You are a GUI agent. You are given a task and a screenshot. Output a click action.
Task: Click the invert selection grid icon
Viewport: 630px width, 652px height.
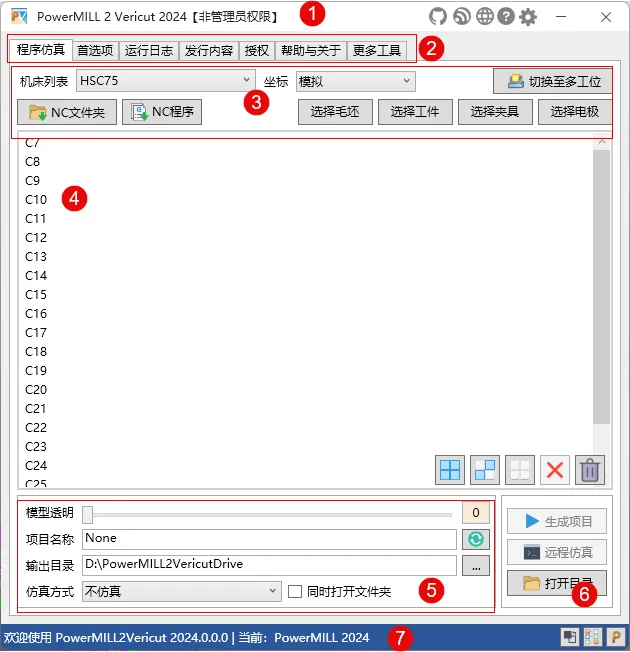(484, 470)
